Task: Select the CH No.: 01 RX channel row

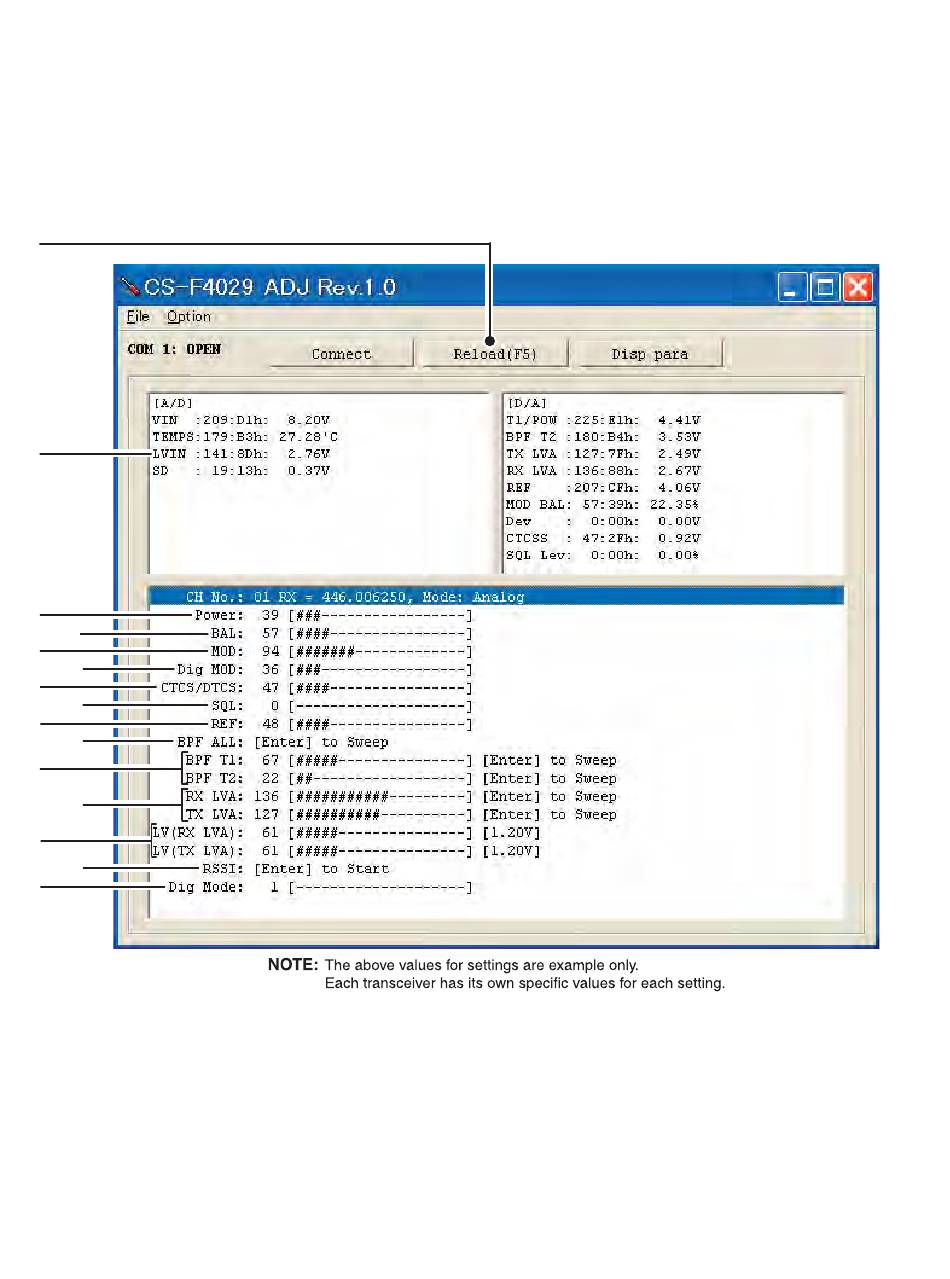Action: pos(497,597)
